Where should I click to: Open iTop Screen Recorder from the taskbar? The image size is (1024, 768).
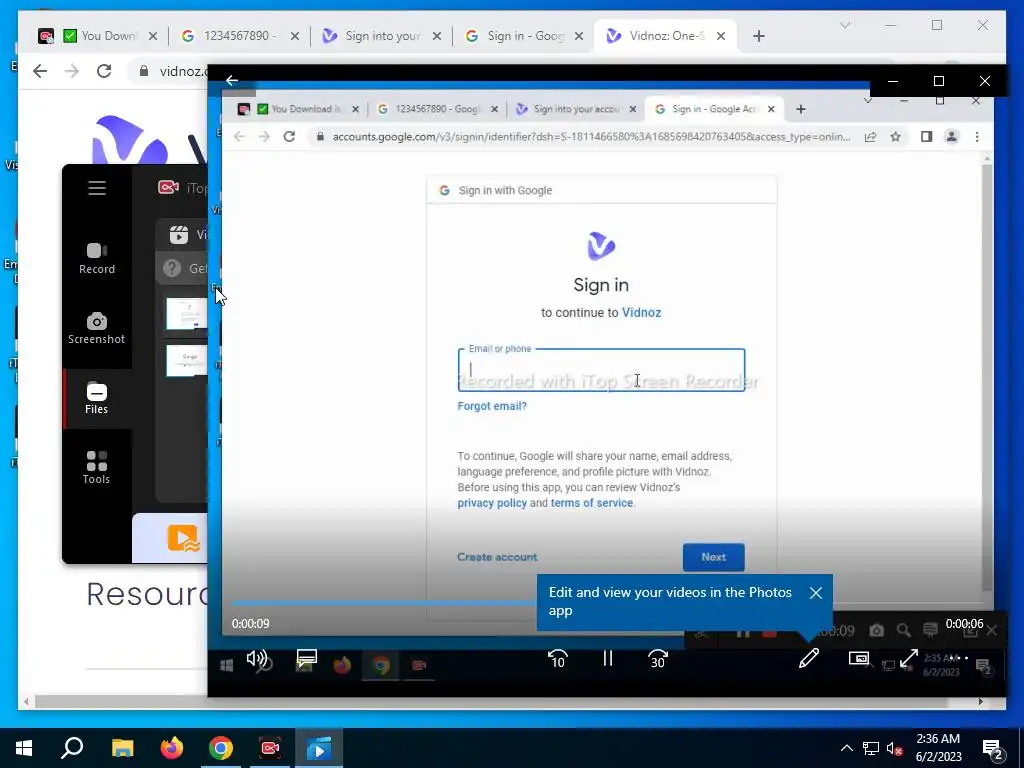click(270, 748)
